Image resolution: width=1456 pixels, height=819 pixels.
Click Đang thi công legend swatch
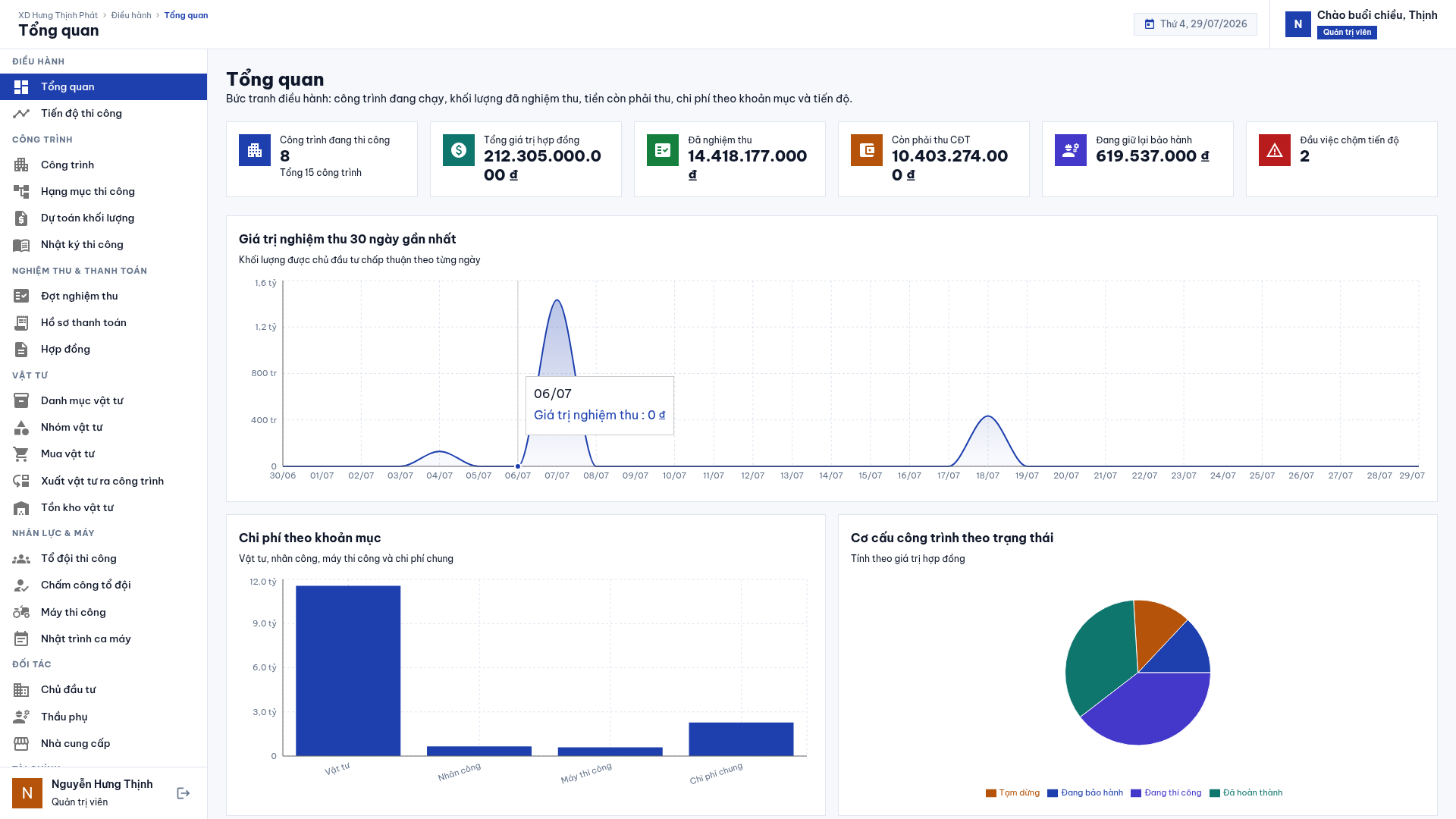tap(1136, 793)
